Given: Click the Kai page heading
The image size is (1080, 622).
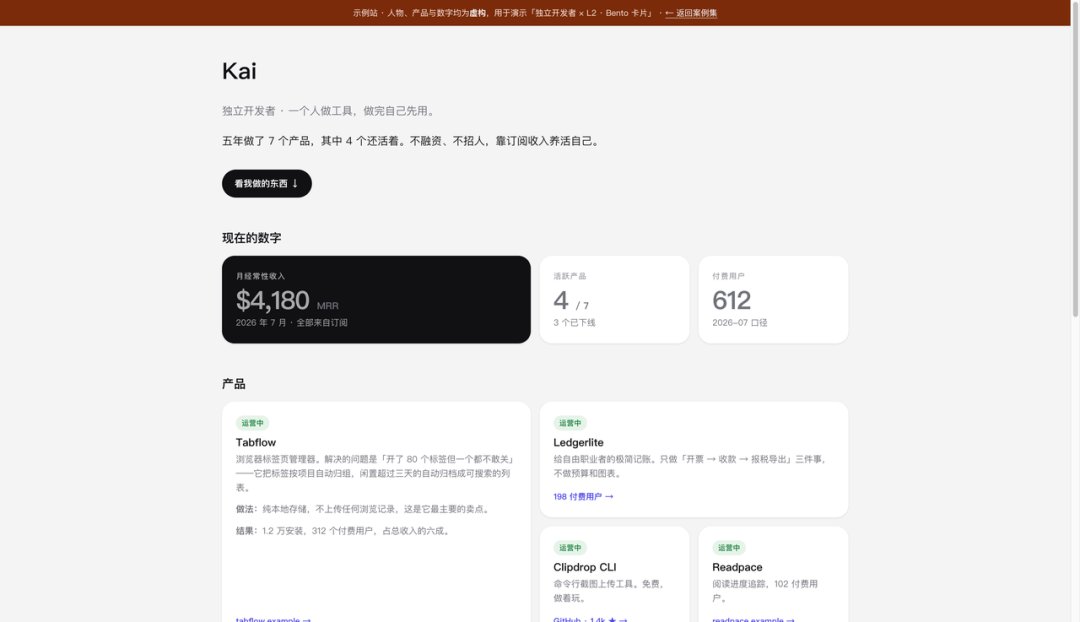Looking at the screenshot, I should [239, 71].
